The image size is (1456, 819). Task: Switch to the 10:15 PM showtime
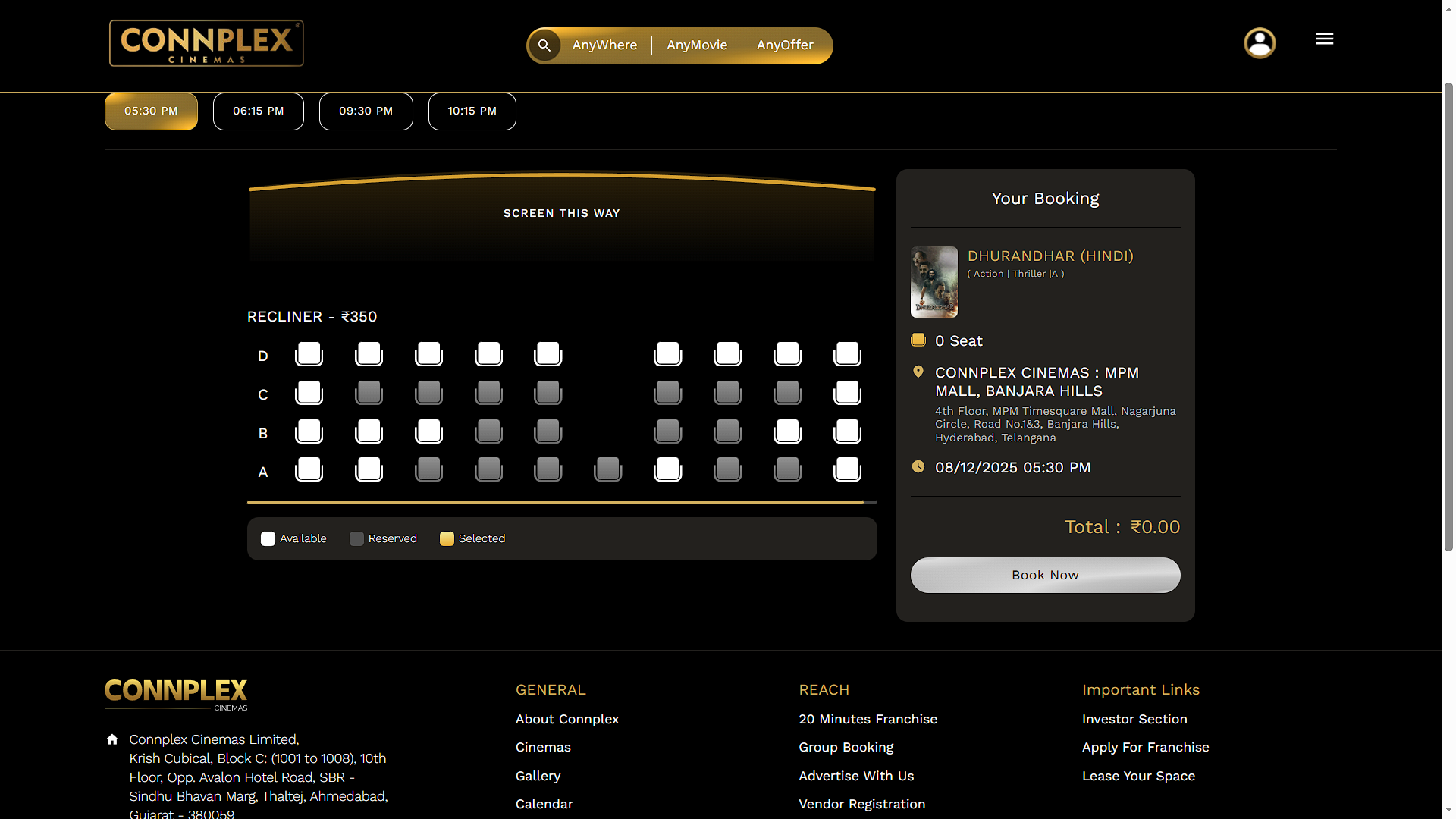coord(472,111)
